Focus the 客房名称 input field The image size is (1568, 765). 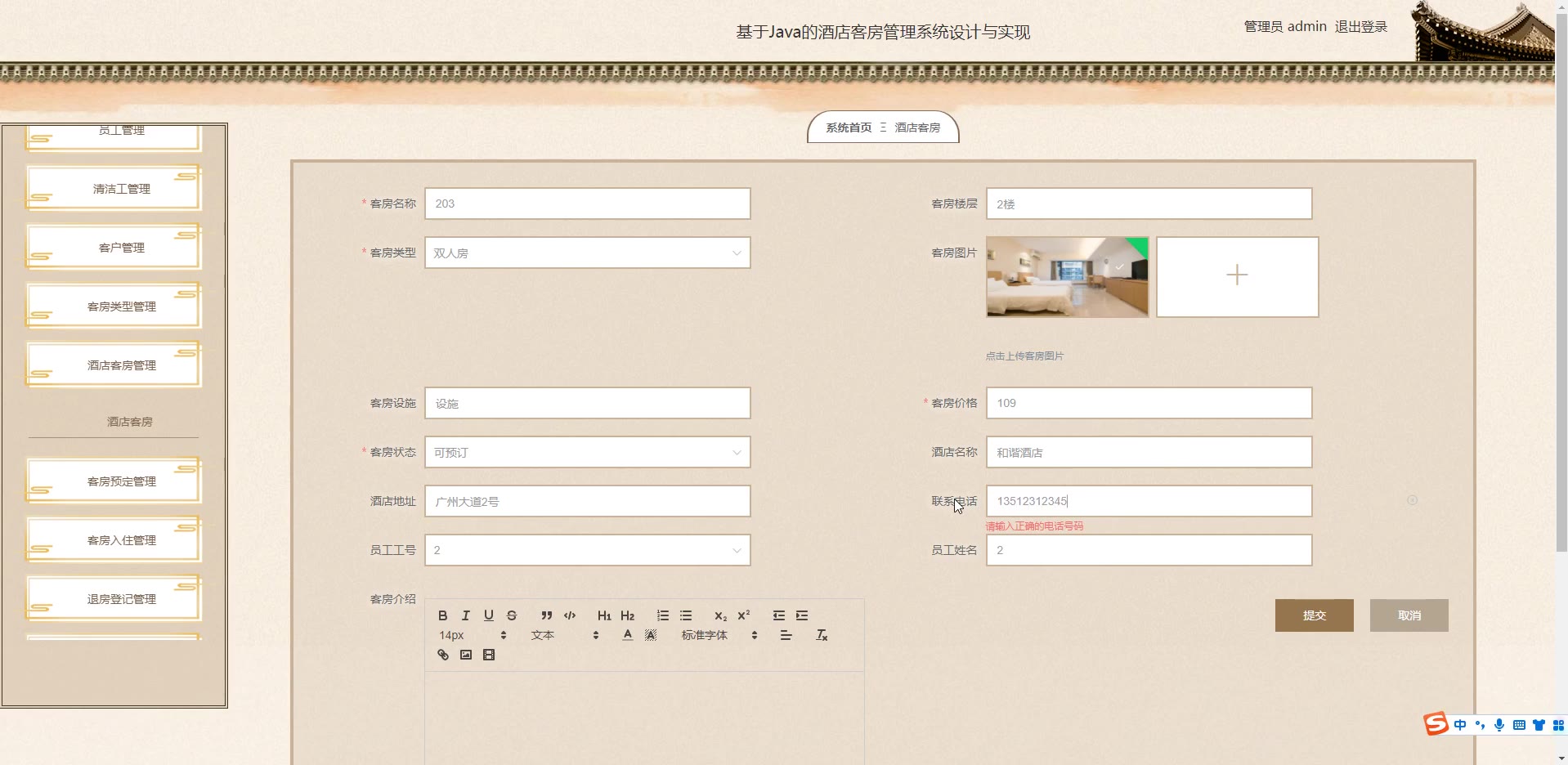[x=587, y=204]
